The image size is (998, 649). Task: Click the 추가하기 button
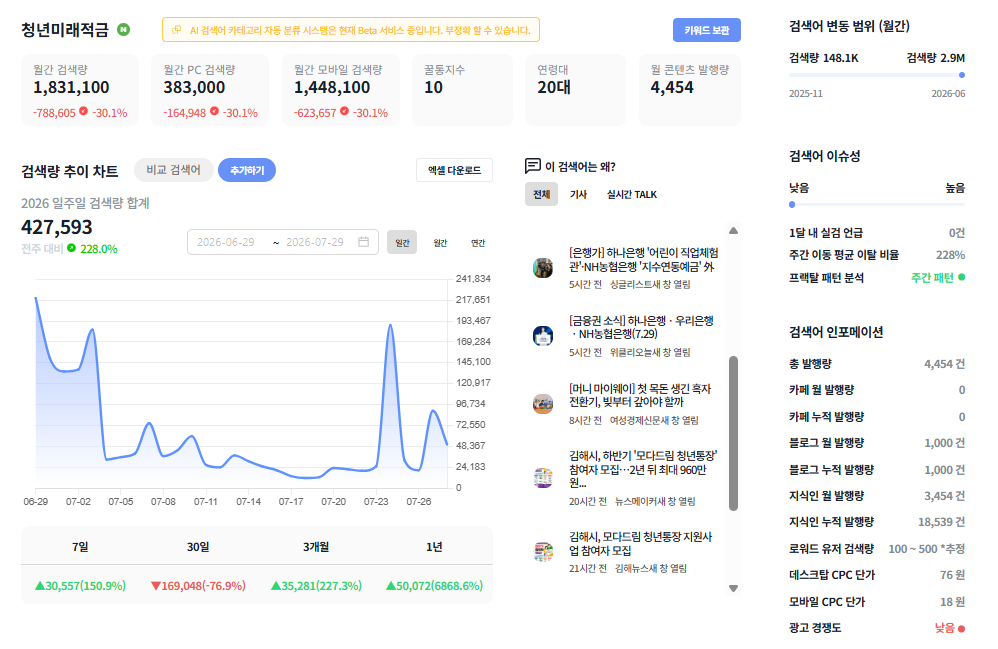pyautogui.click(x=247, y=170)
